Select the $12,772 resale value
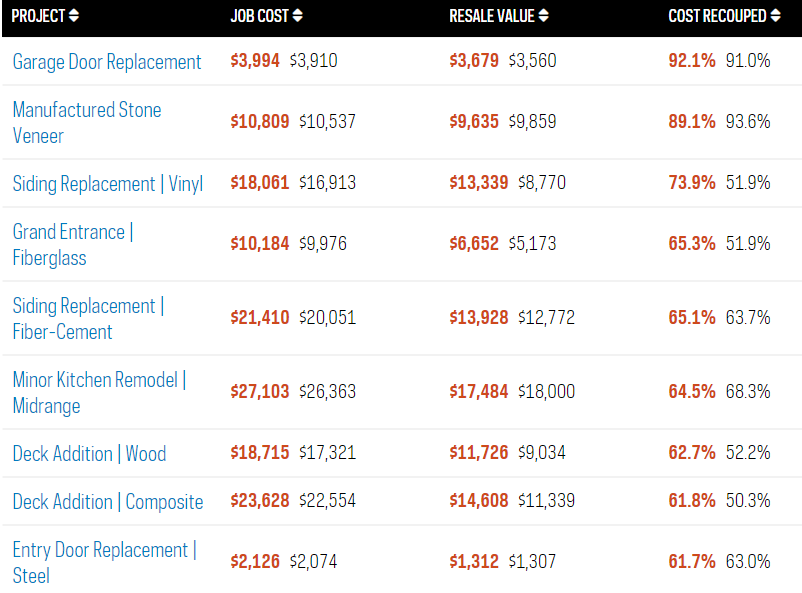Screen dimensions: 802x593 (546, 318)
